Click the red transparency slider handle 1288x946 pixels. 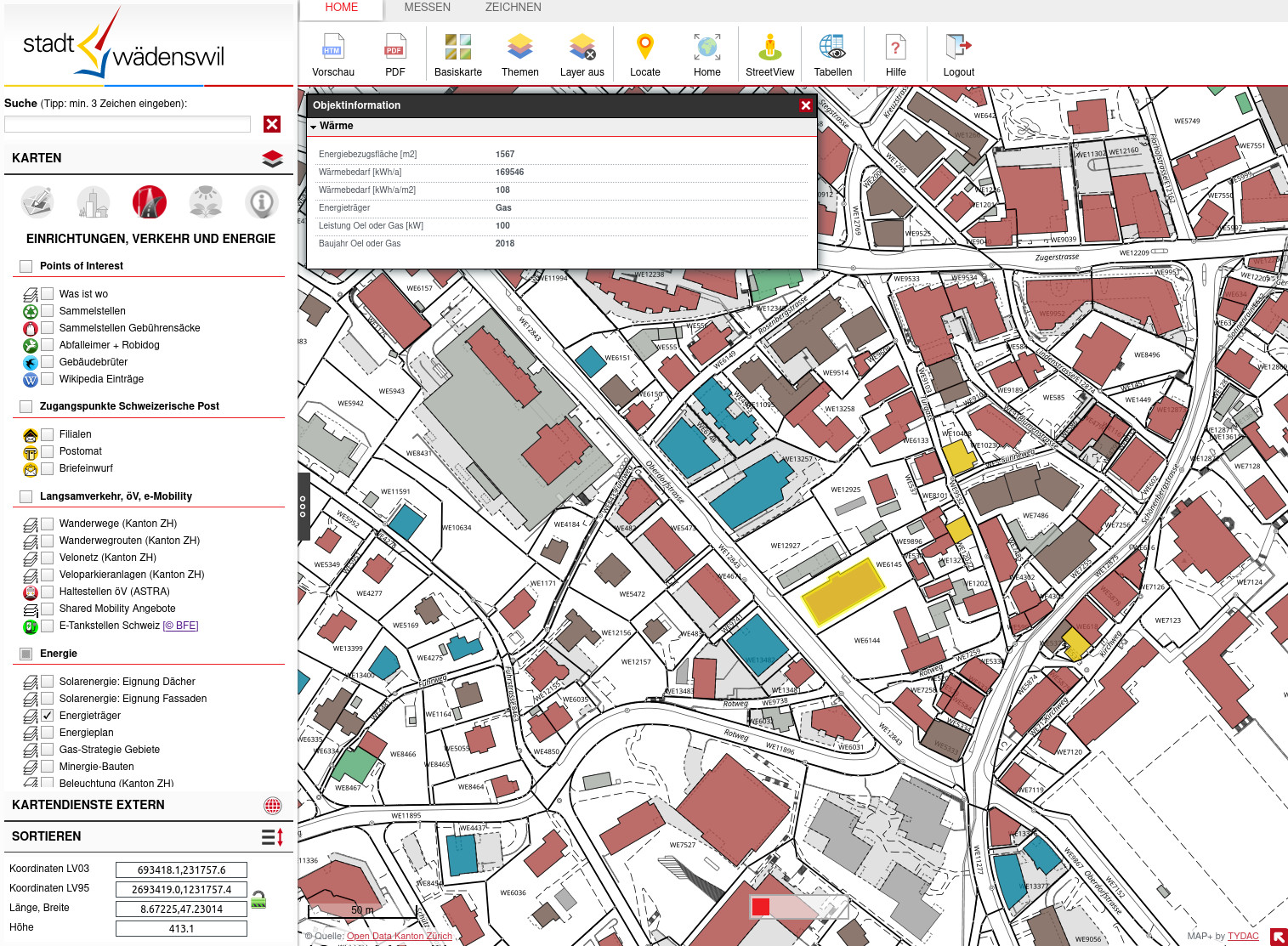tap(761, 907)
